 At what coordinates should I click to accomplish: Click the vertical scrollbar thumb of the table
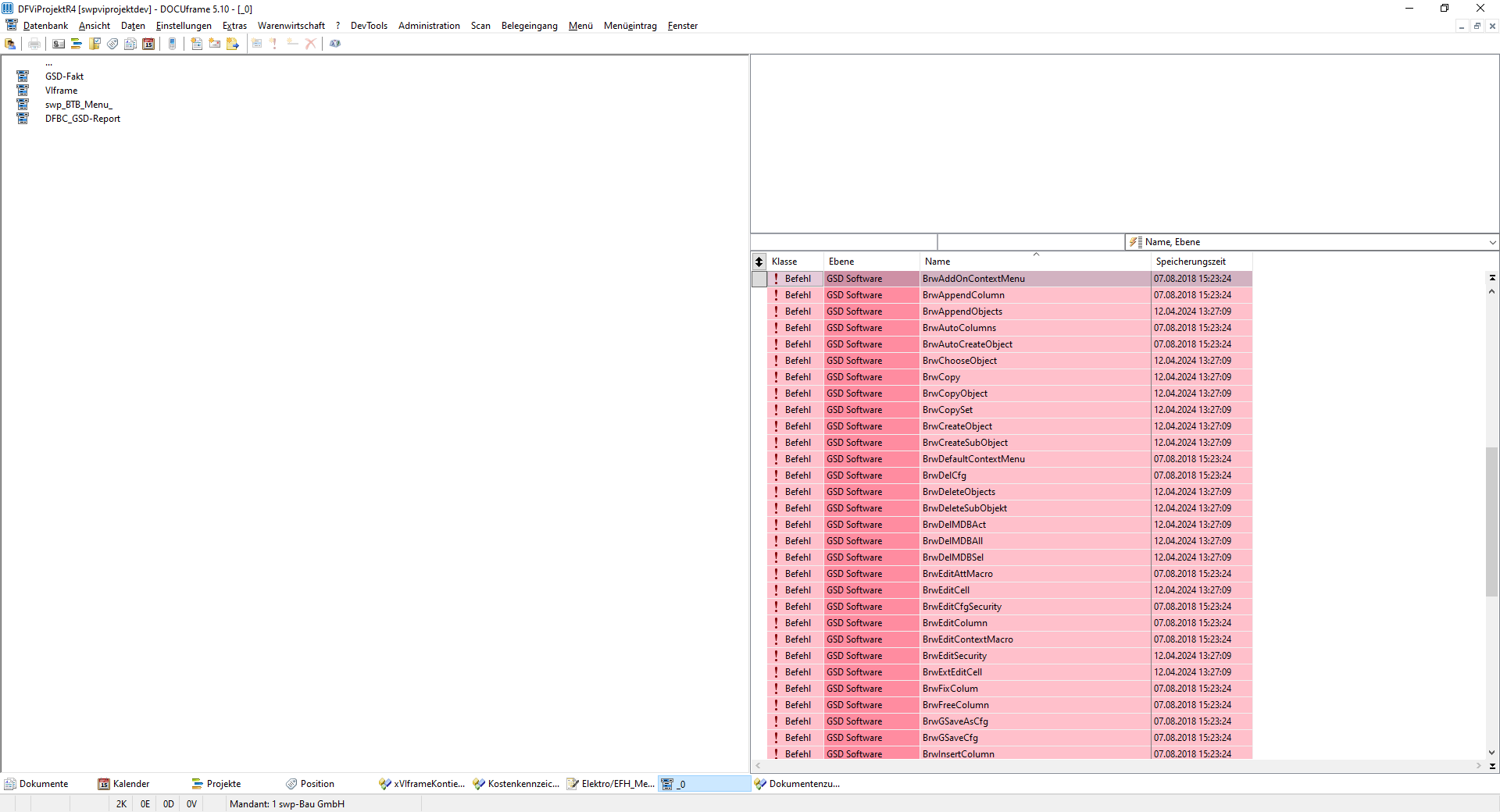click(x=1492, y=522)
